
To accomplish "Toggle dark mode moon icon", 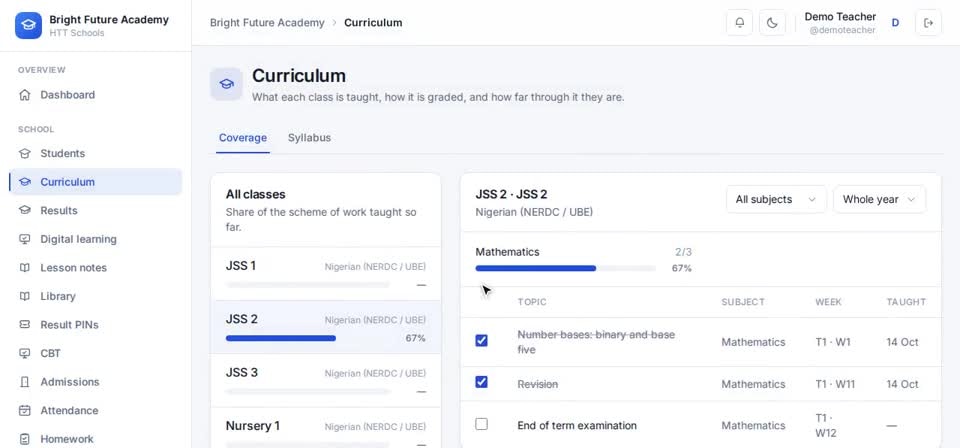I will tap(772, 23).
